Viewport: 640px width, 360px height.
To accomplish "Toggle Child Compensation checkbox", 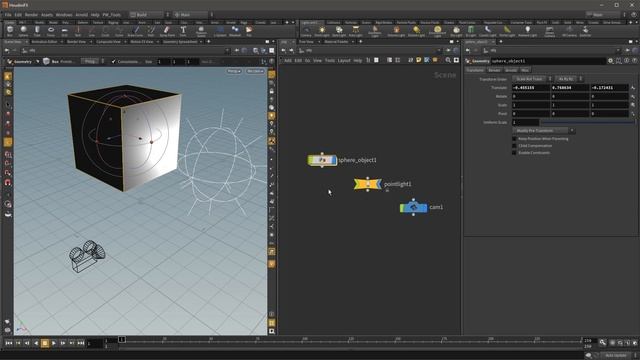I will click(514, 146).
